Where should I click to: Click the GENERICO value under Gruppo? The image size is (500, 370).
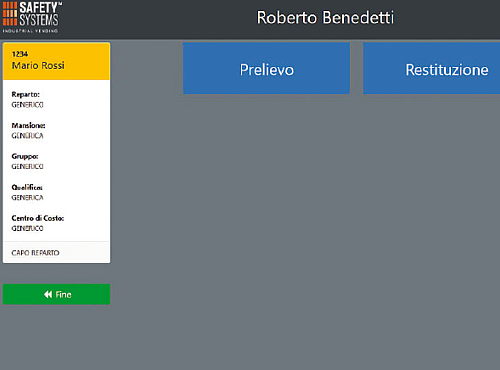[x=27, y=167]
